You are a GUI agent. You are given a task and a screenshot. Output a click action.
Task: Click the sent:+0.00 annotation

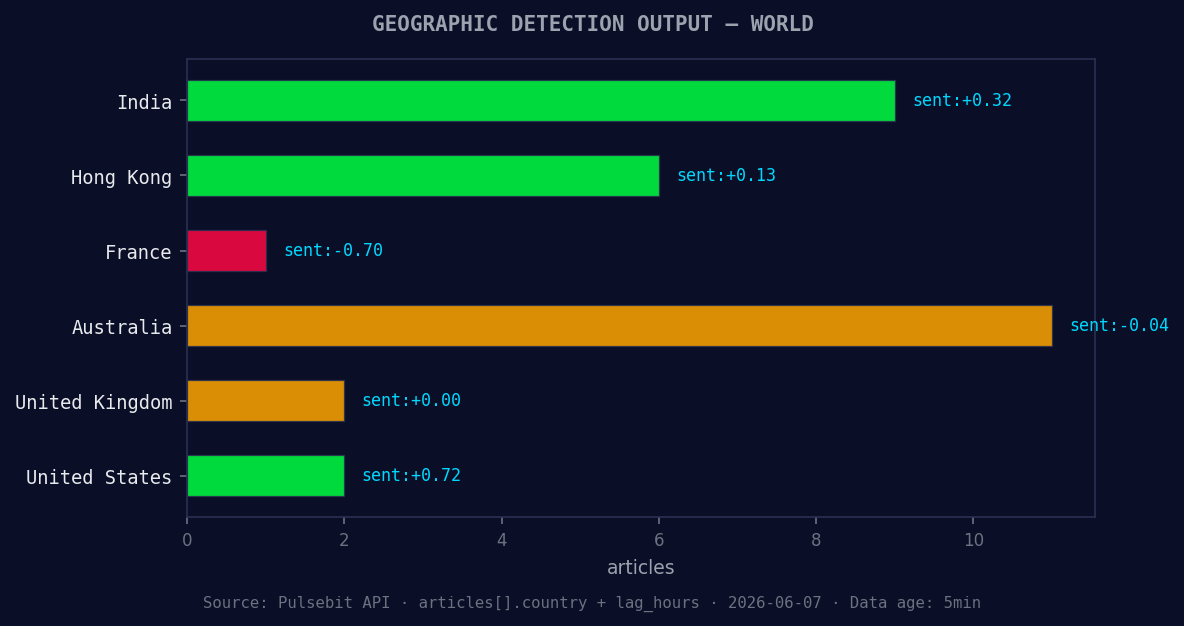tap(412, 400)
